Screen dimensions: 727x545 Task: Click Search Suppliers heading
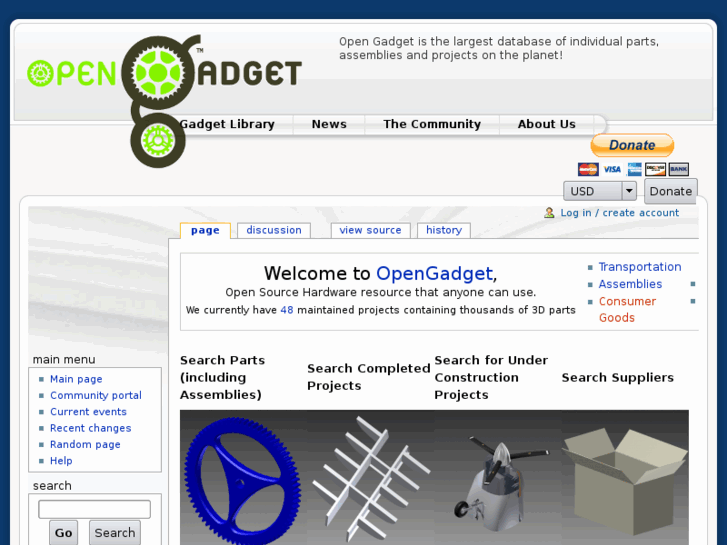tap(618, 378)
